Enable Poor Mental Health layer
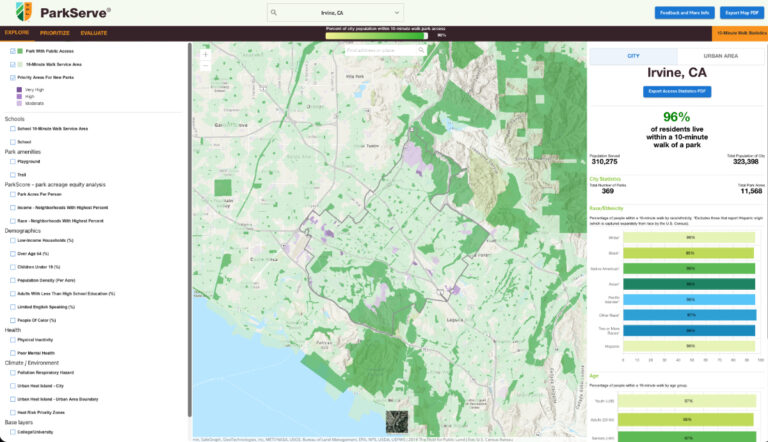 tap(13, 352)
